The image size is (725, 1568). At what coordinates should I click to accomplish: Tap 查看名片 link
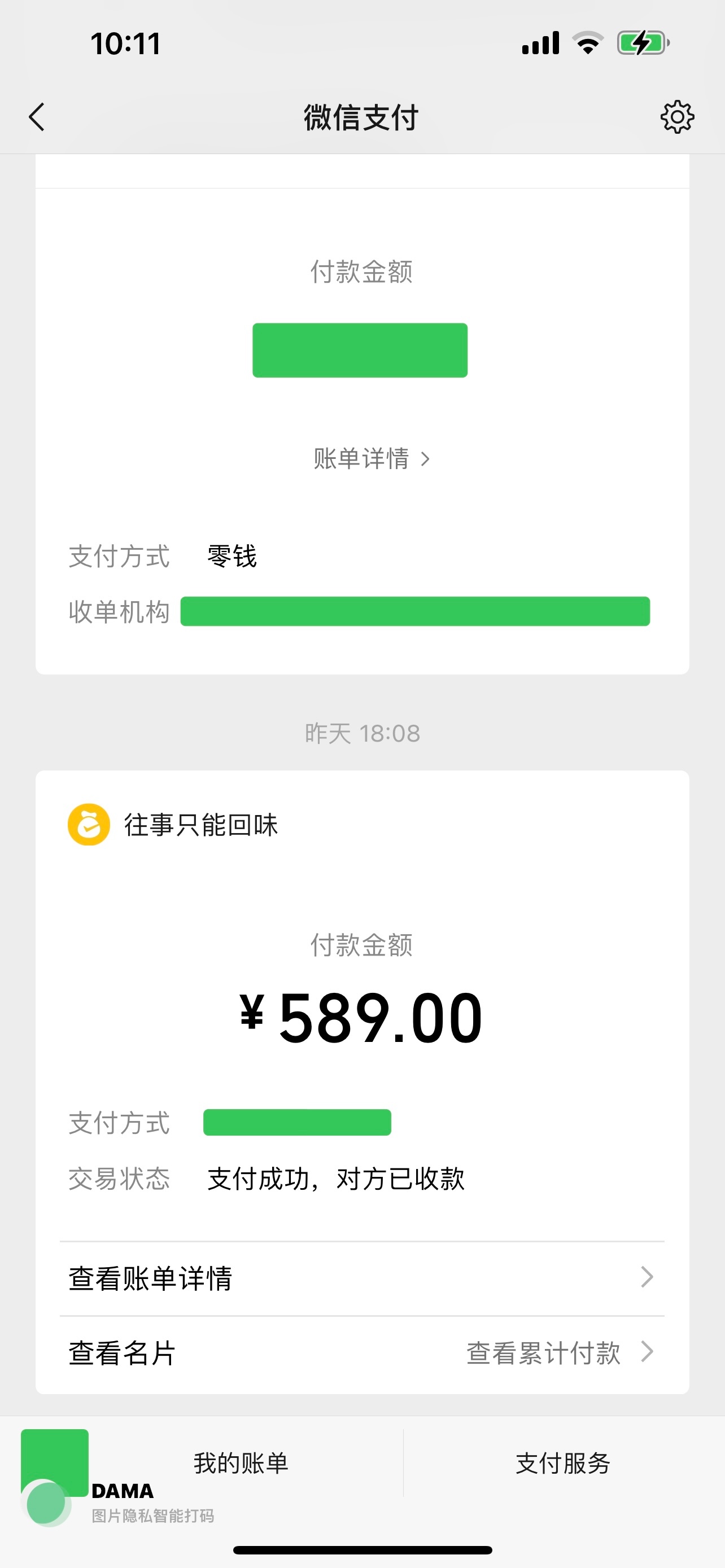pyautogui.click(x=123, y=1353)
